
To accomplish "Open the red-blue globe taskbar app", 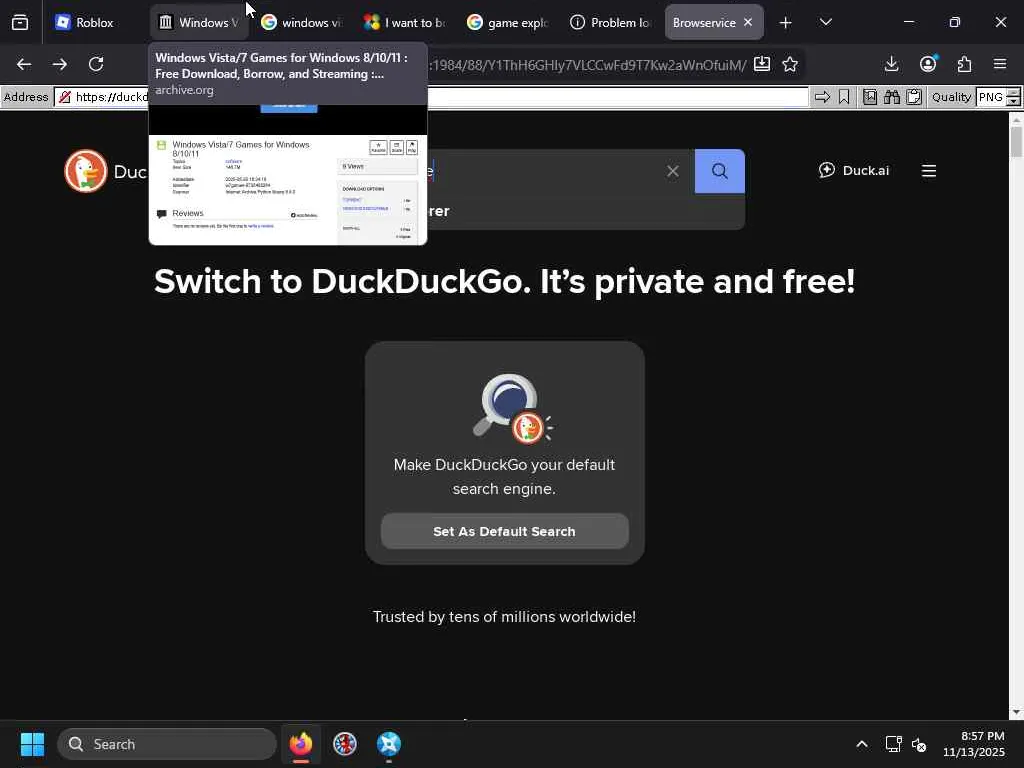I will tap(345, 744).
